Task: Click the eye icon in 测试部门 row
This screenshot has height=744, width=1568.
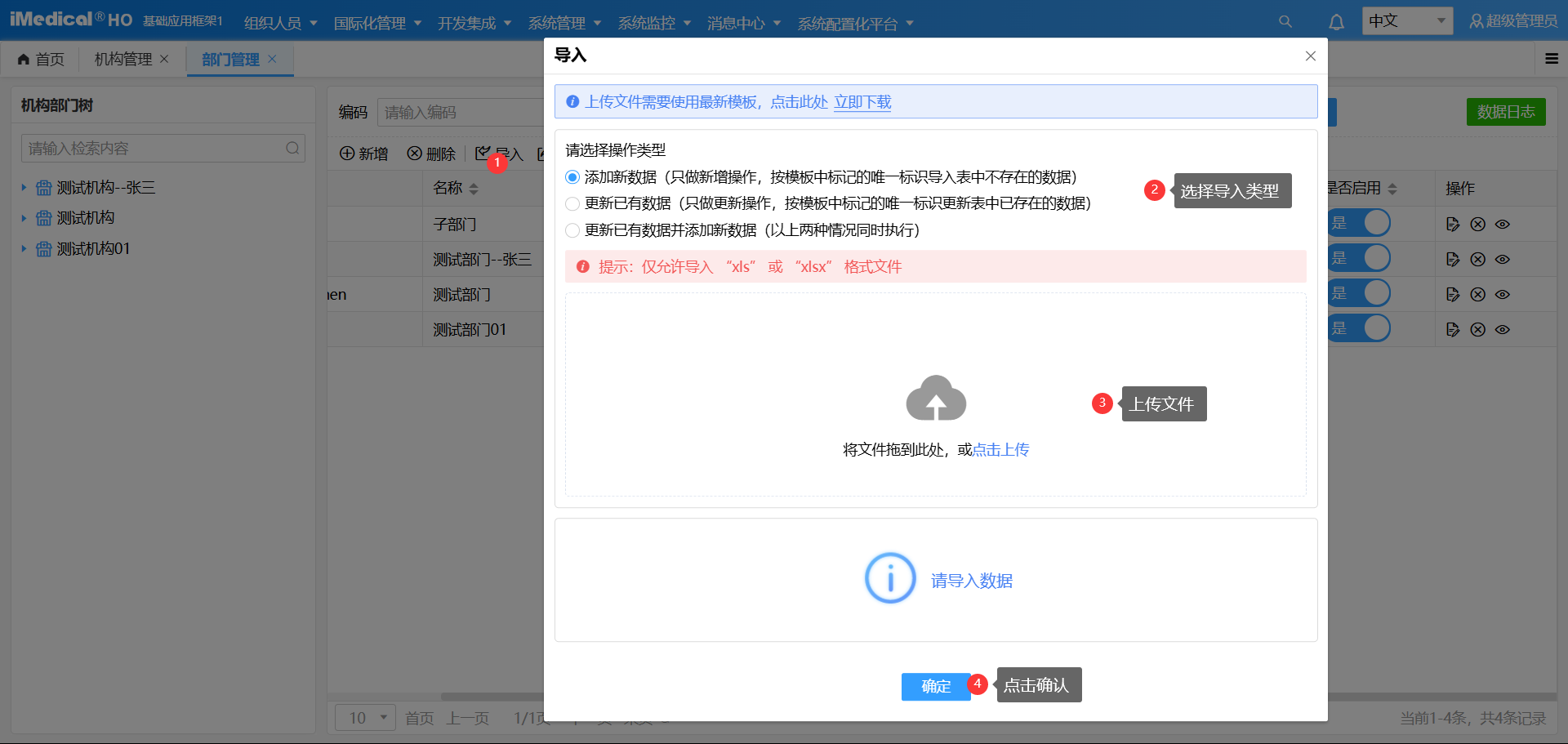Action: tap(1503, 294)
